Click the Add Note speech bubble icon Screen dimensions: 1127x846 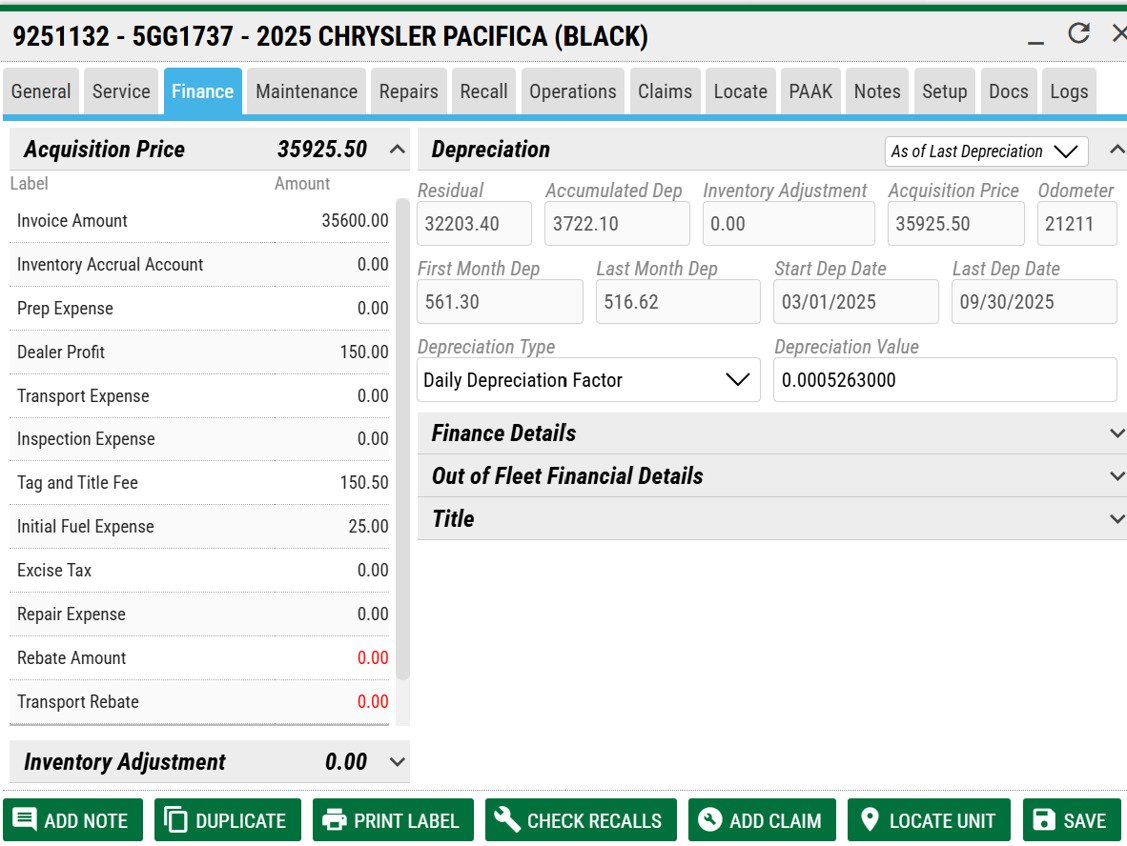[24, 820]
